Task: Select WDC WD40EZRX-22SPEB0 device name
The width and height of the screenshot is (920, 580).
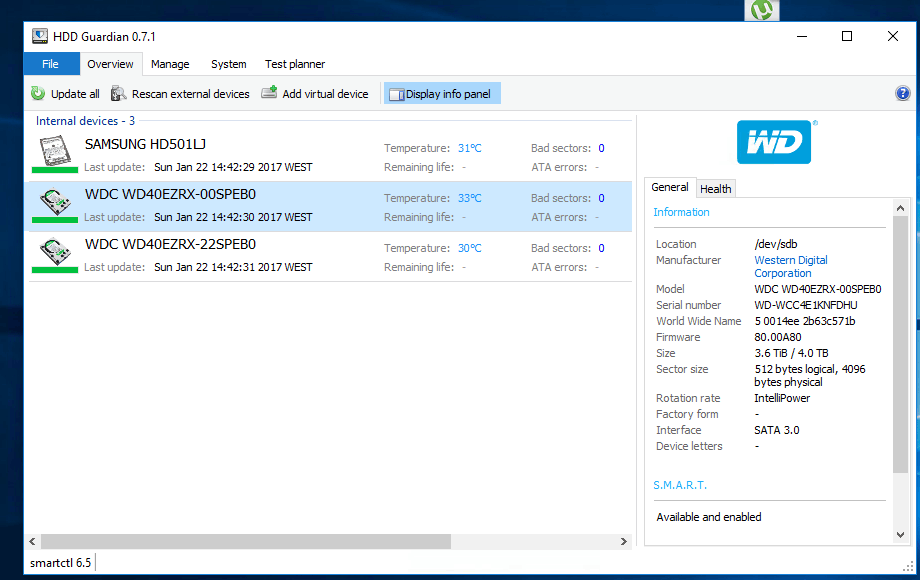Action: pyautogui.click(x=170, y=244)
